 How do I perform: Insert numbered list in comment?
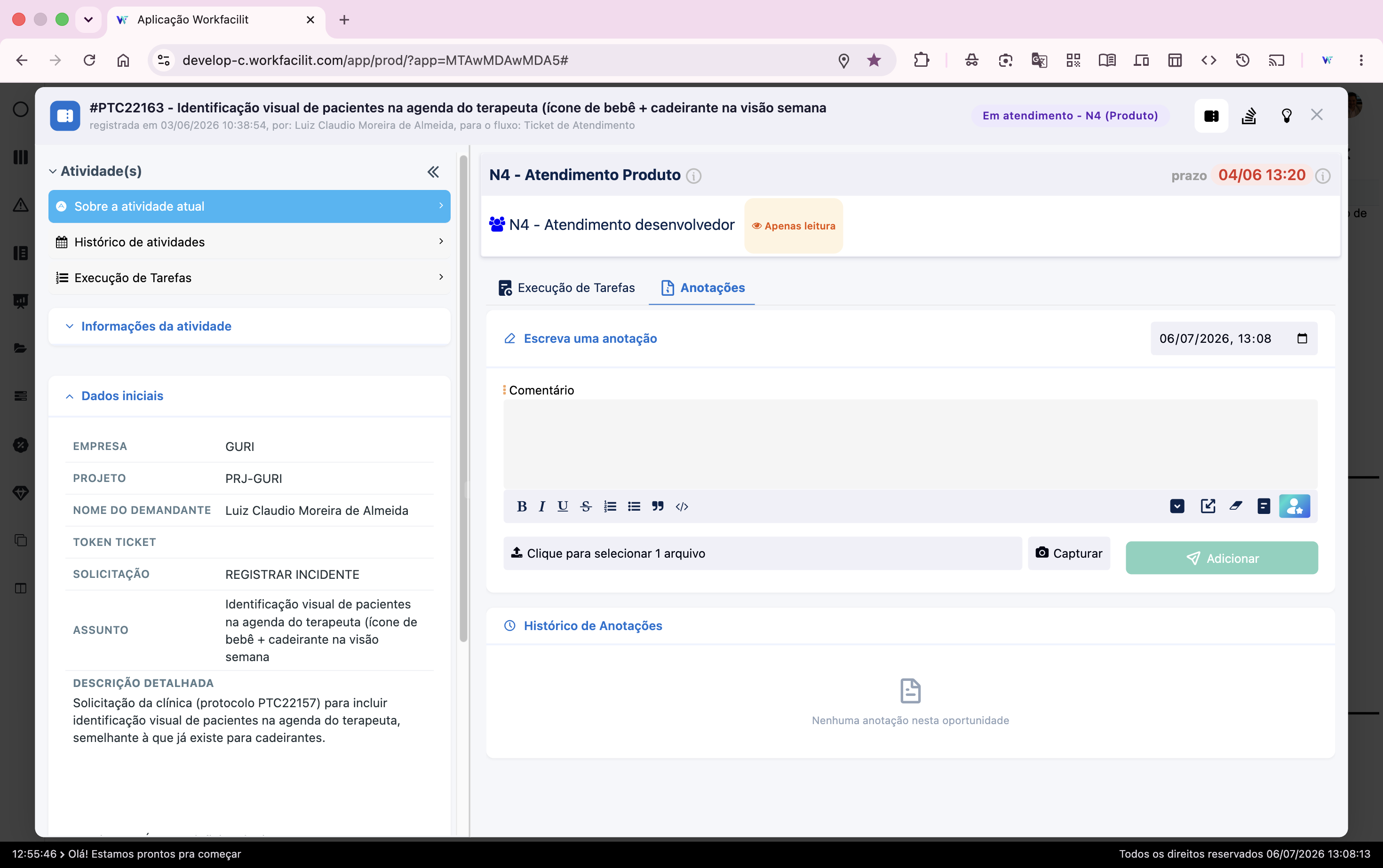[x=610, y=506]
